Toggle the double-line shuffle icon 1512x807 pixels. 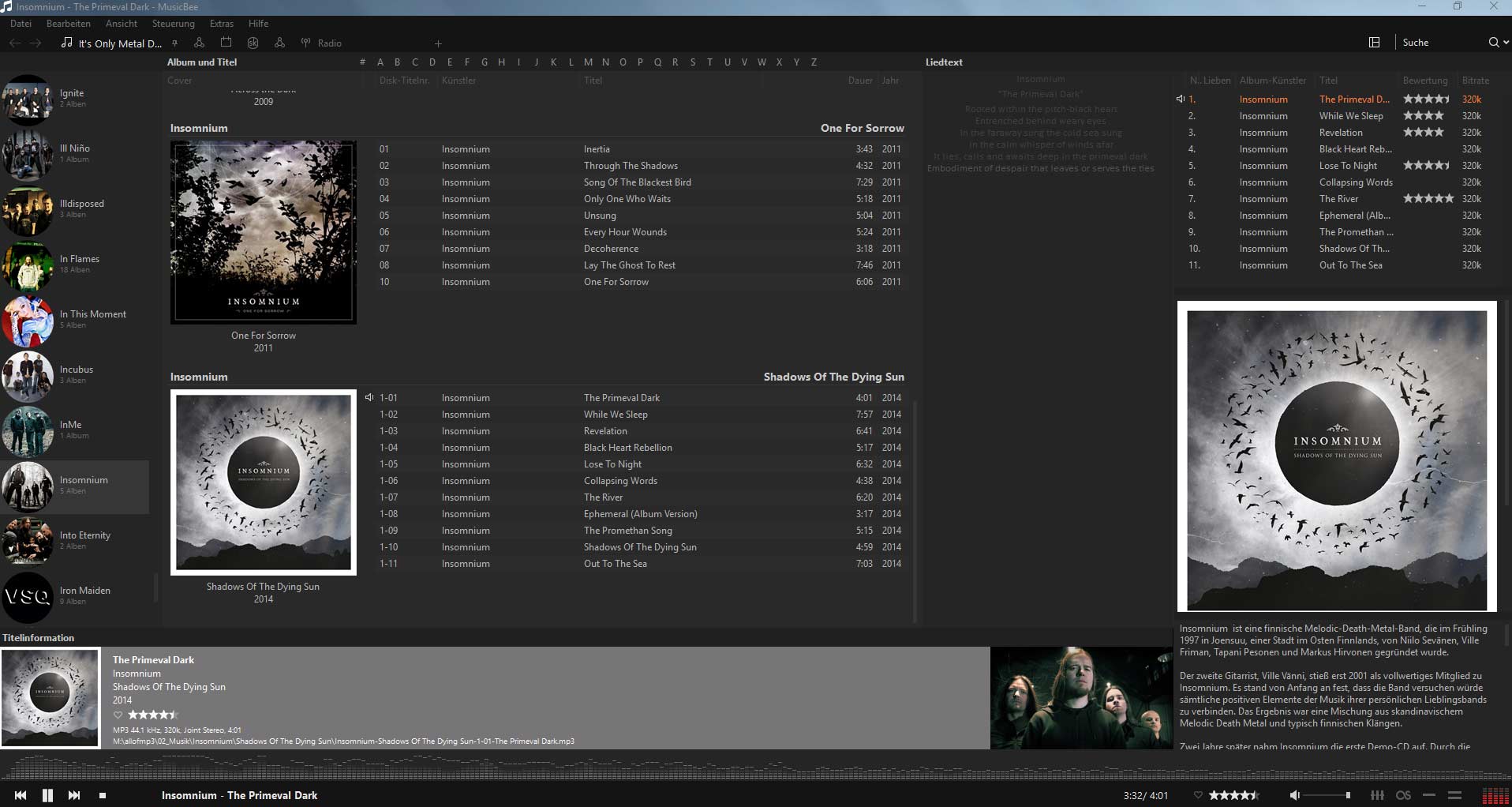coord(1455,795)
